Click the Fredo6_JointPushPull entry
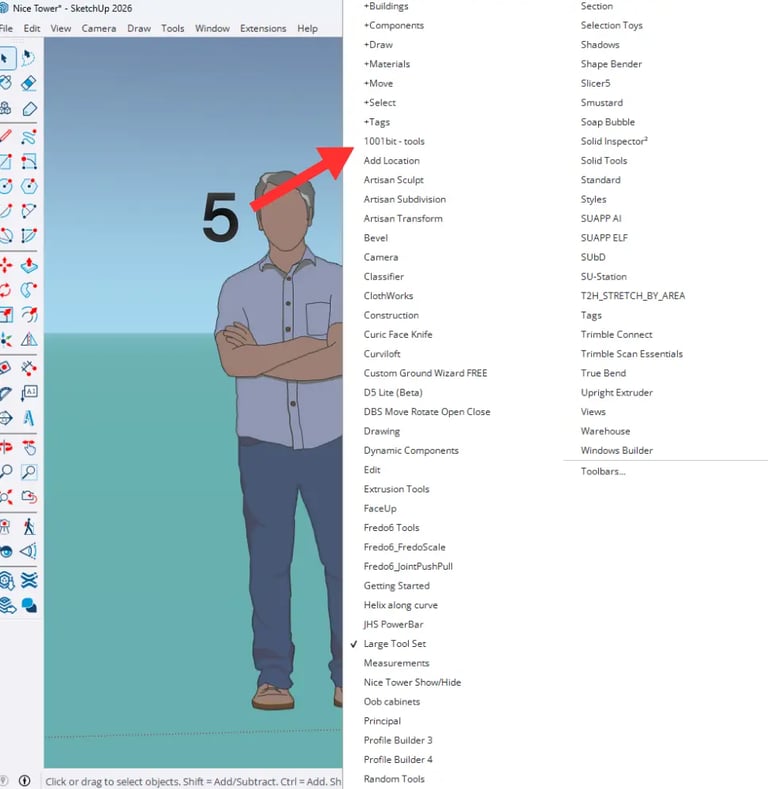Viewport: 768px width, 789px height. (408, 567)
